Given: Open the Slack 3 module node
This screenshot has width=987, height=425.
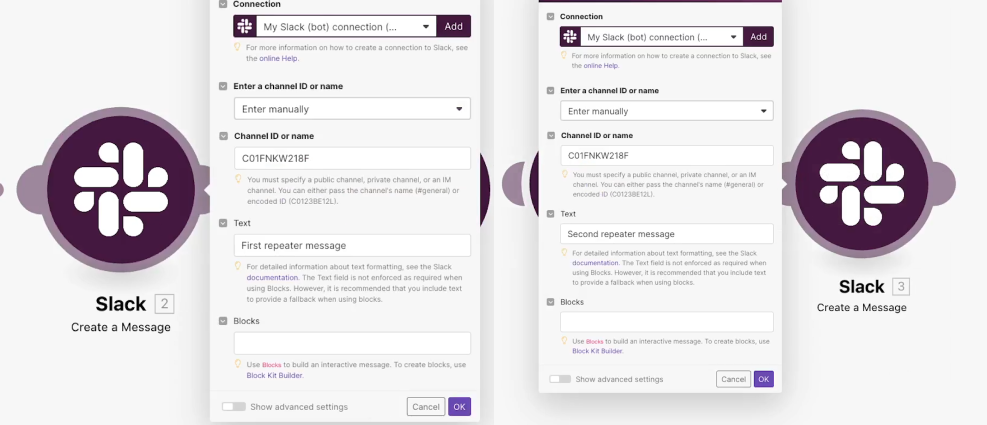Looking at the screenshot, I should [x=862, y=183].
